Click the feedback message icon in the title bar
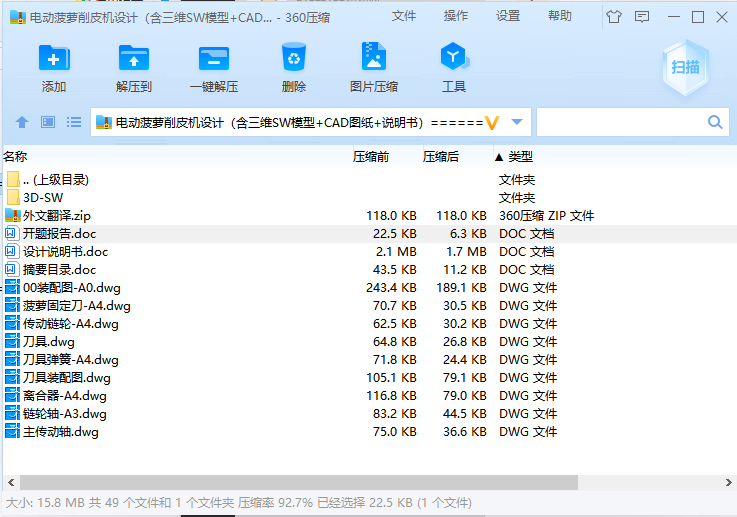The height and width of the screenshot is (517, 737). (642, 17)
